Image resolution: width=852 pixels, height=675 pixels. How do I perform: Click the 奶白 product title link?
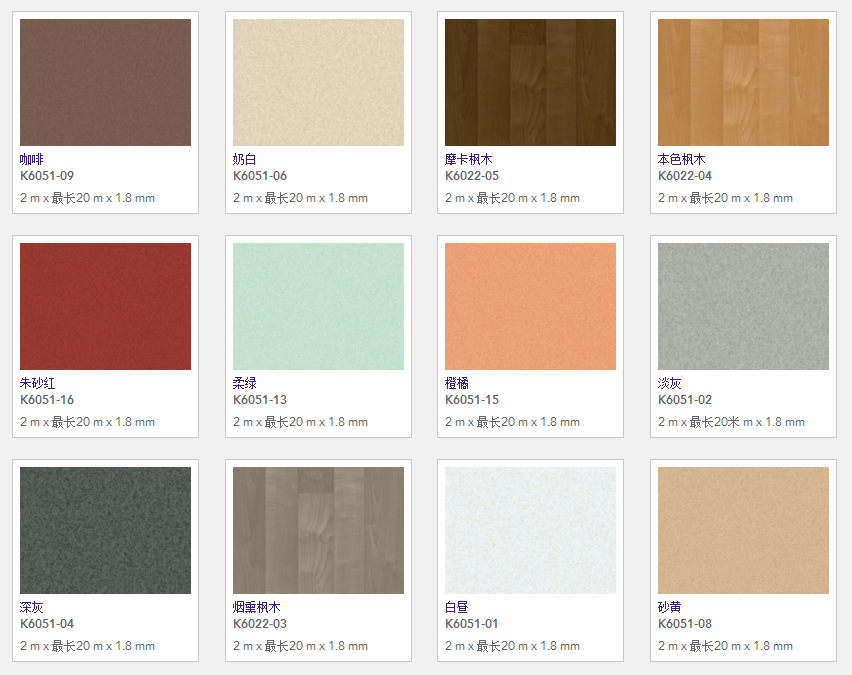click(245, 159)
